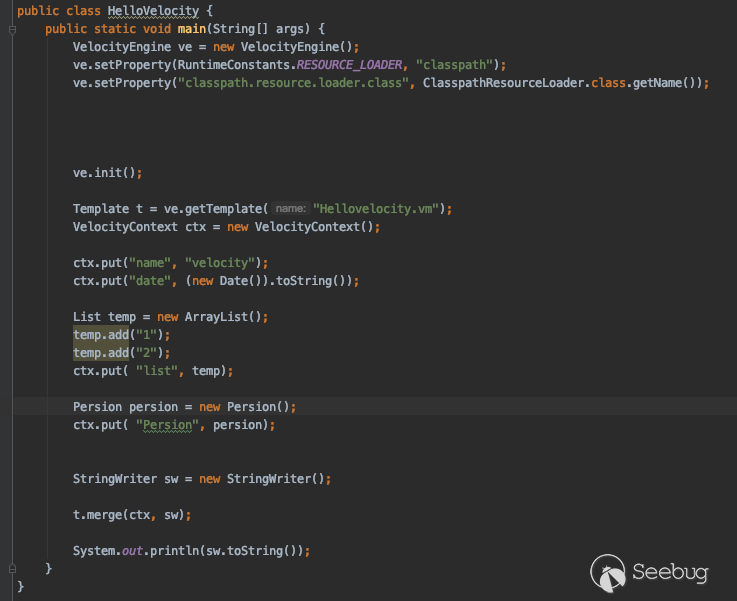Image resolution: width=737 pixels, height=601 pixels.
Task: Click "classpath.resource.loader.class" string
Action: pos(294,83)
